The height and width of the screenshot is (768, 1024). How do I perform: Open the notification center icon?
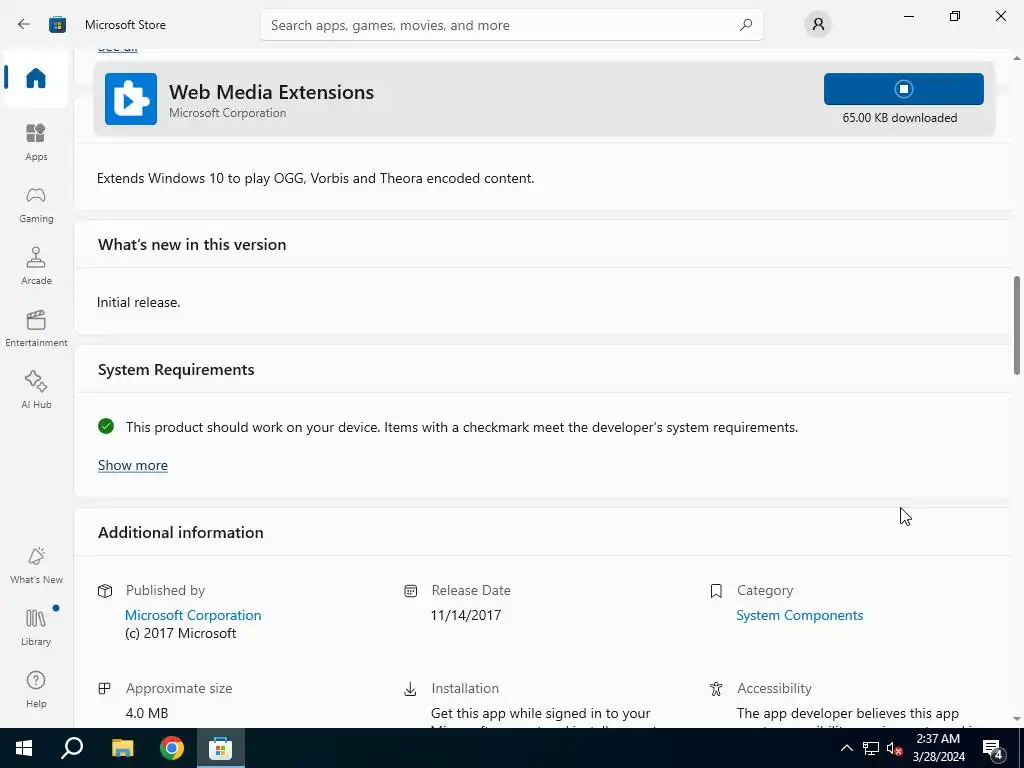tap(993, 748)
